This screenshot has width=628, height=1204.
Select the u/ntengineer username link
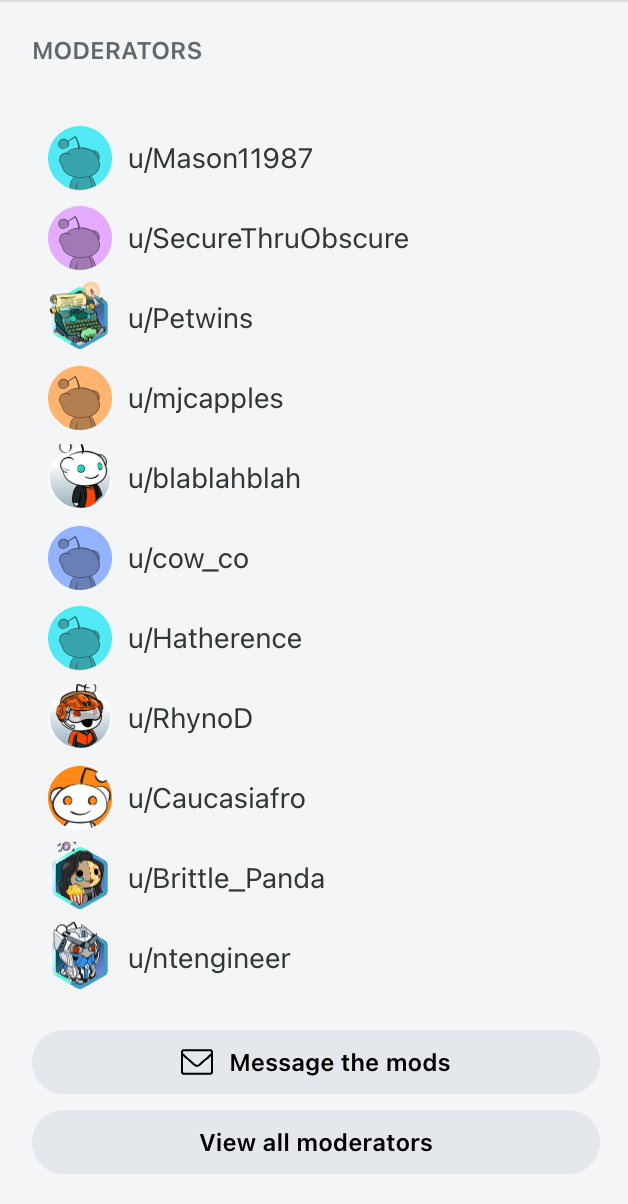(x=209, y=958)
